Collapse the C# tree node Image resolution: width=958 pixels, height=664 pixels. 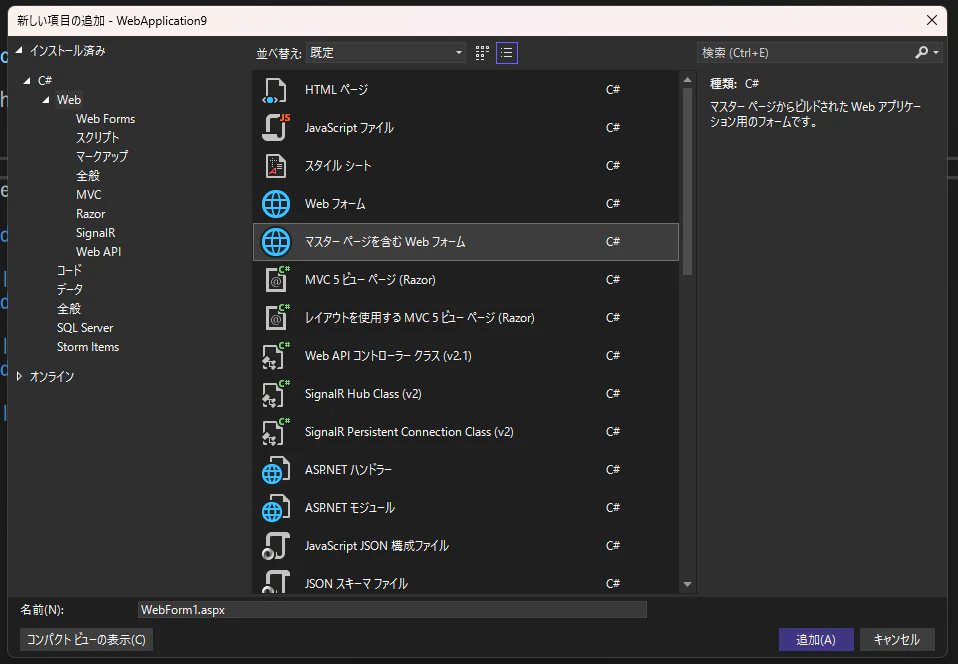(27, 81)
